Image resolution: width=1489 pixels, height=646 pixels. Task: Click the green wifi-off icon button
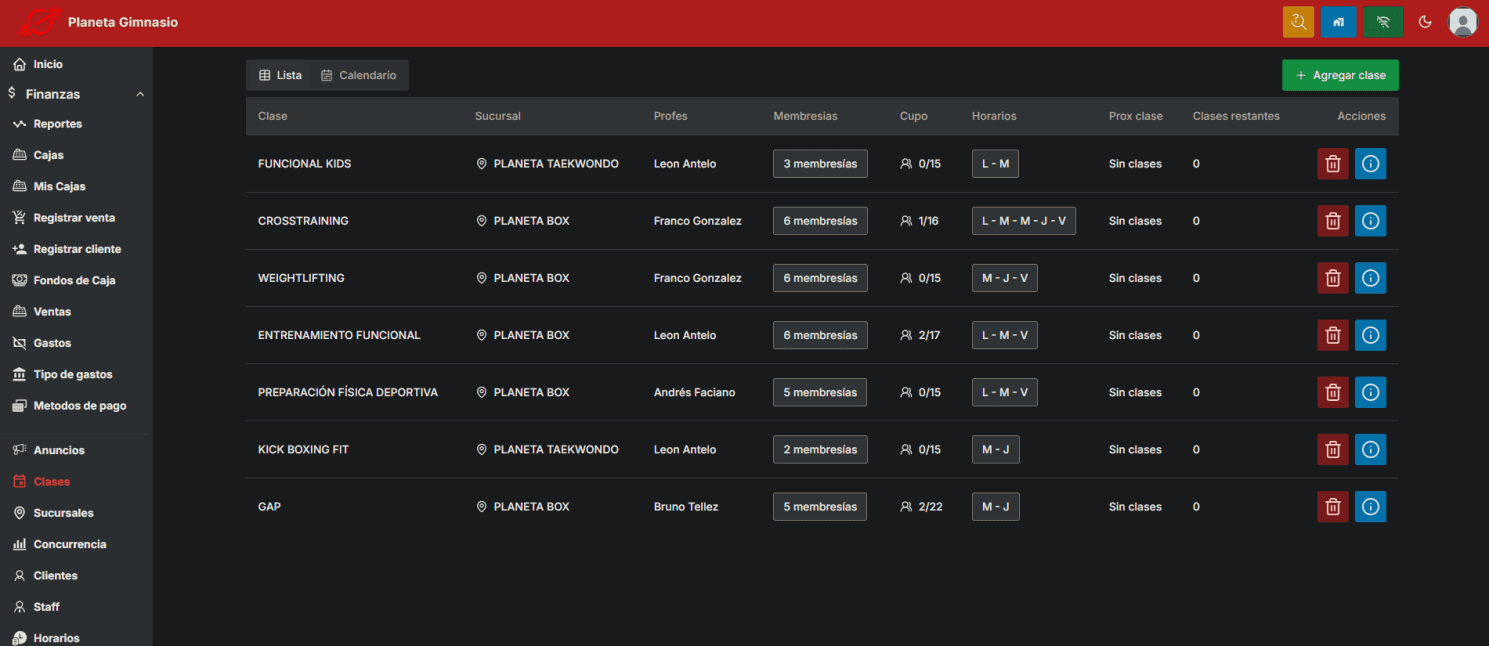(x=1383, y=22)
